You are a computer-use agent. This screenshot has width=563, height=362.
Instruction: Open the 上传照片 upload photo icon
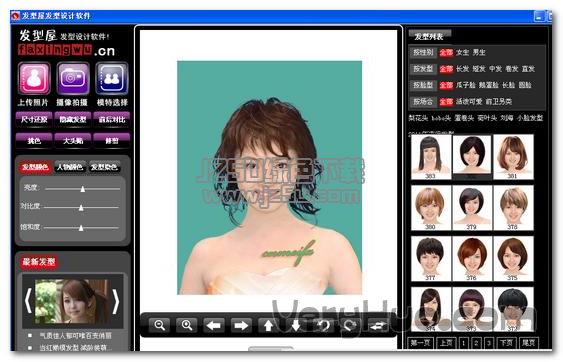34,78
